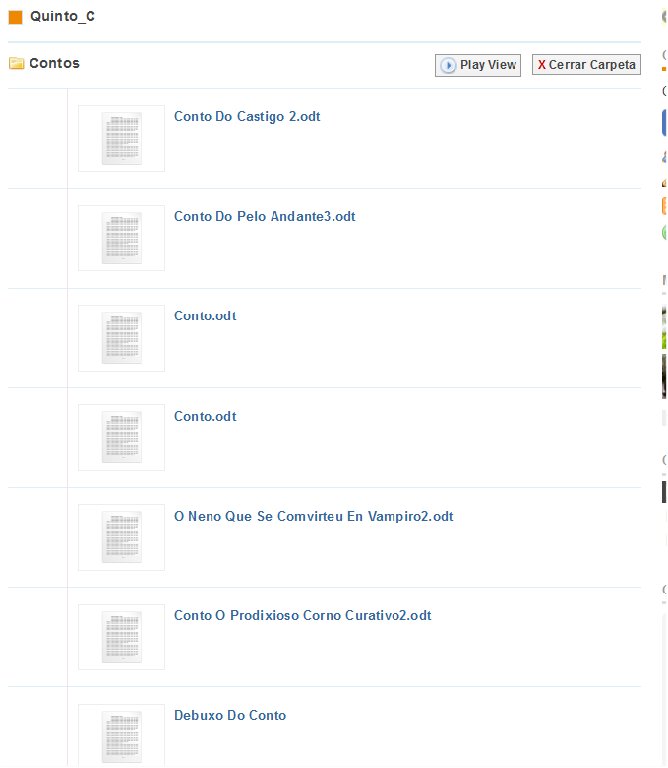Select the Quinto_C heading
Image resolution: width=668 pixels, height=768 pixels.
[62, 17]
